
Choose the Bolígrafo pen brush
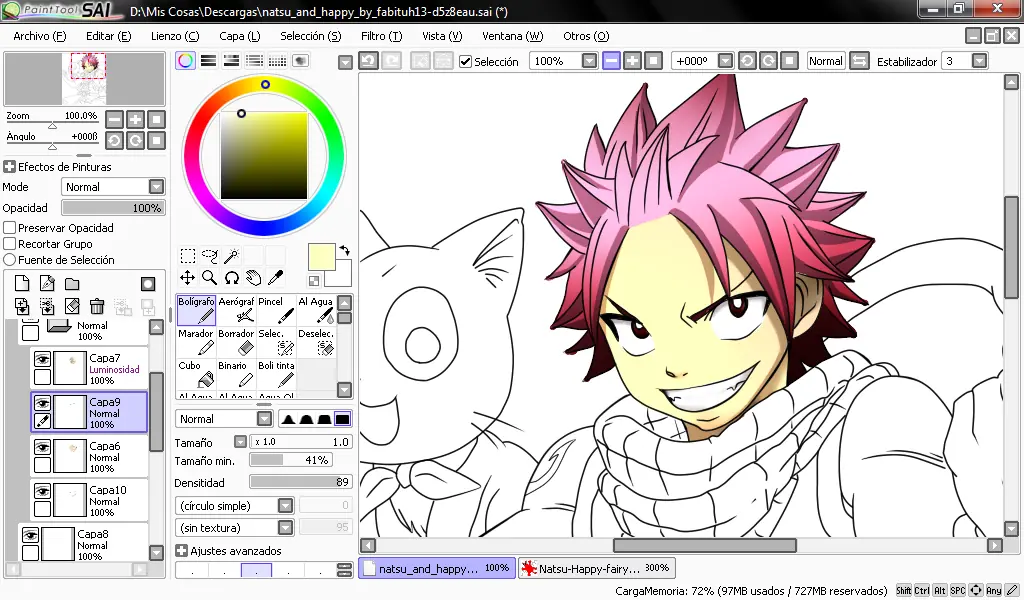click(197, 309)
